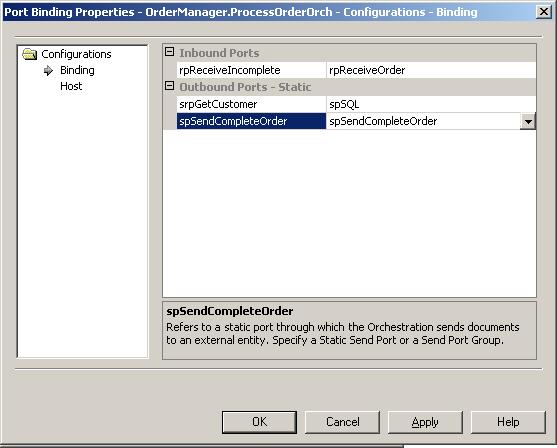Select the Configurations tree node
This screenshot has height=448, width=557.
(76, 54)
